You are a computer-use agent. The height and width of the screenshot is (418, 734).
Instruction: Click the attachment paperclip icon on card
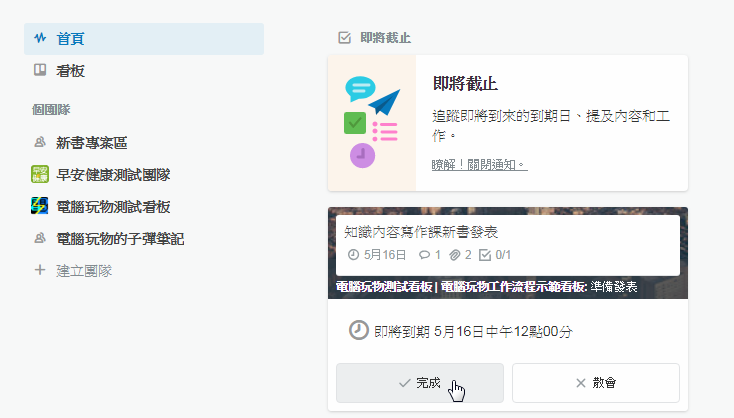pos(455,255)
